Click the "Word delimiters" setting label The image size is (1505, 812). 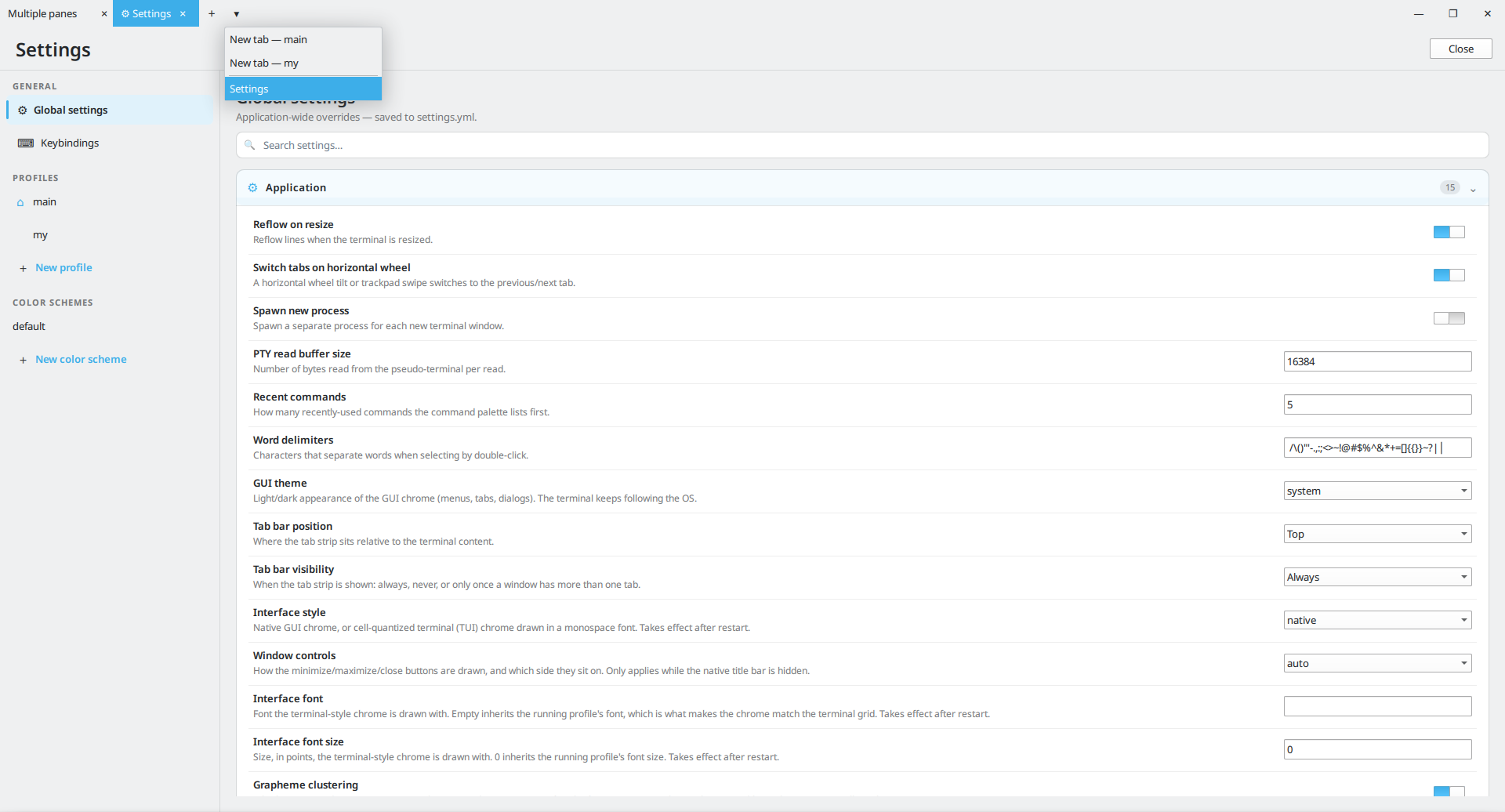(x=293, y=440)
